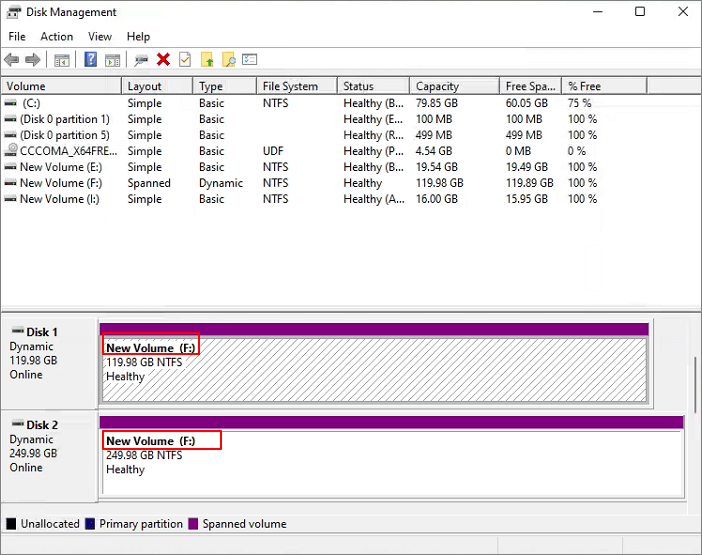Click Disk 1 New Volume (F:) partition block
Screen dimensions: 702x555
point(374,370)
